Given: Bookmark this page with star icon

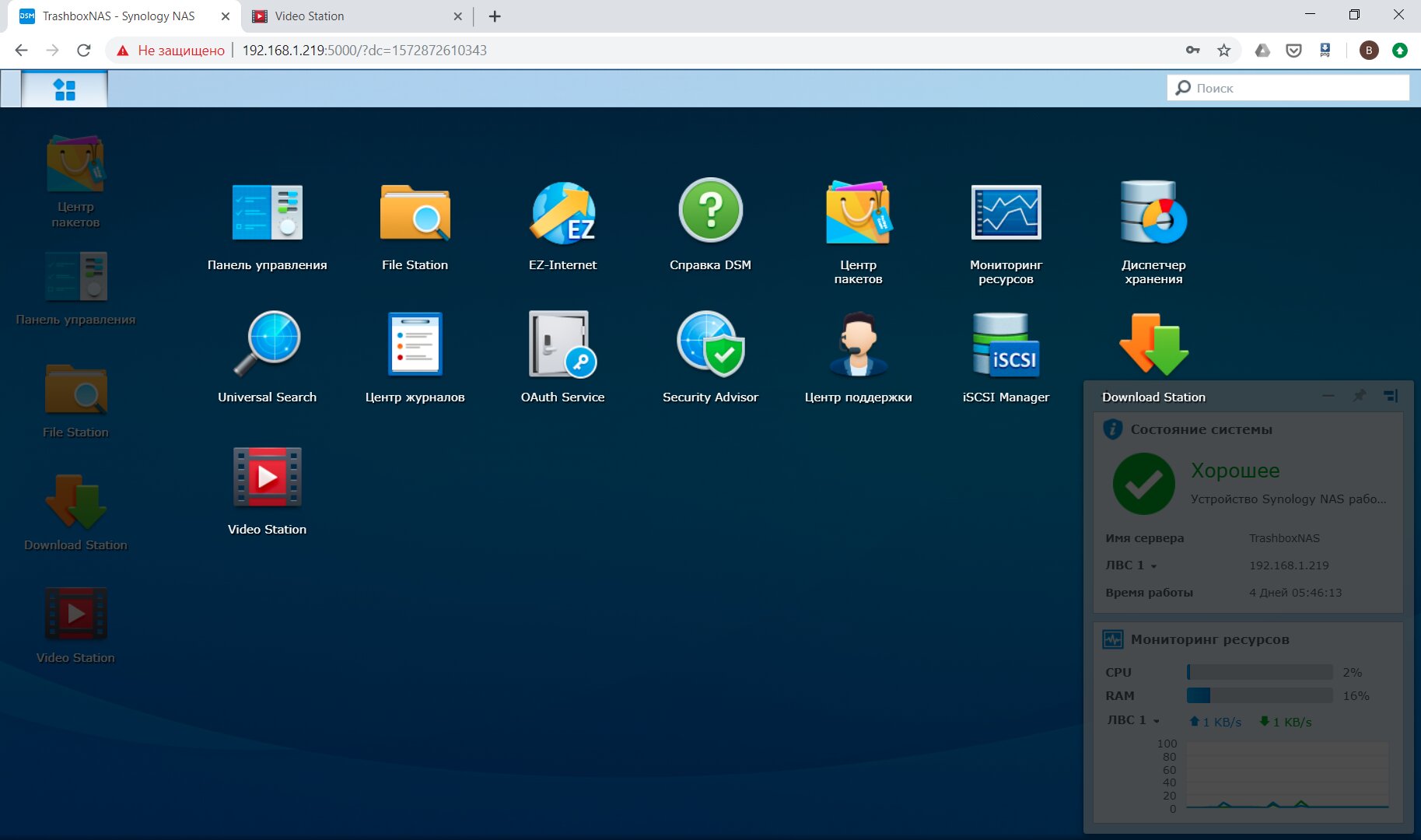Looking at the screenshot, I should pyautogui.click(x=1223, y=50).
